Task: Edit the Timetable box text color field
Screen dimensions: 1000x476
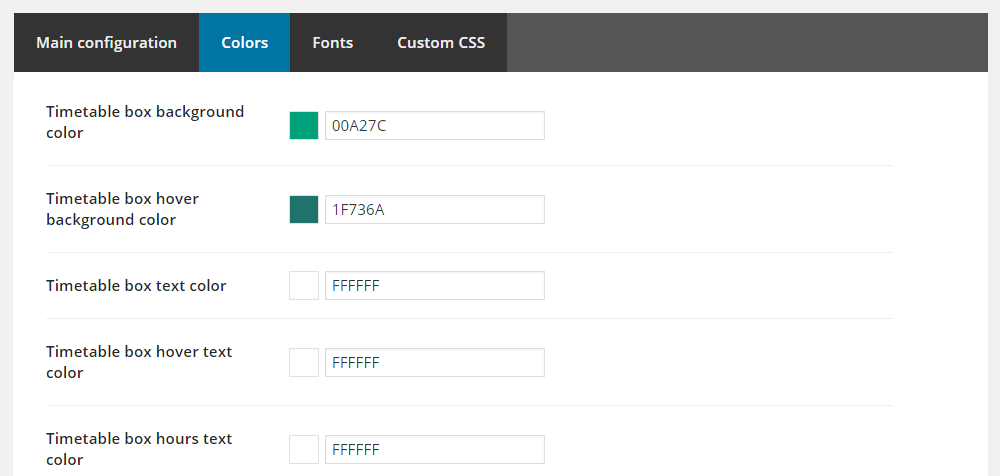Action: [x=435, y=286]
